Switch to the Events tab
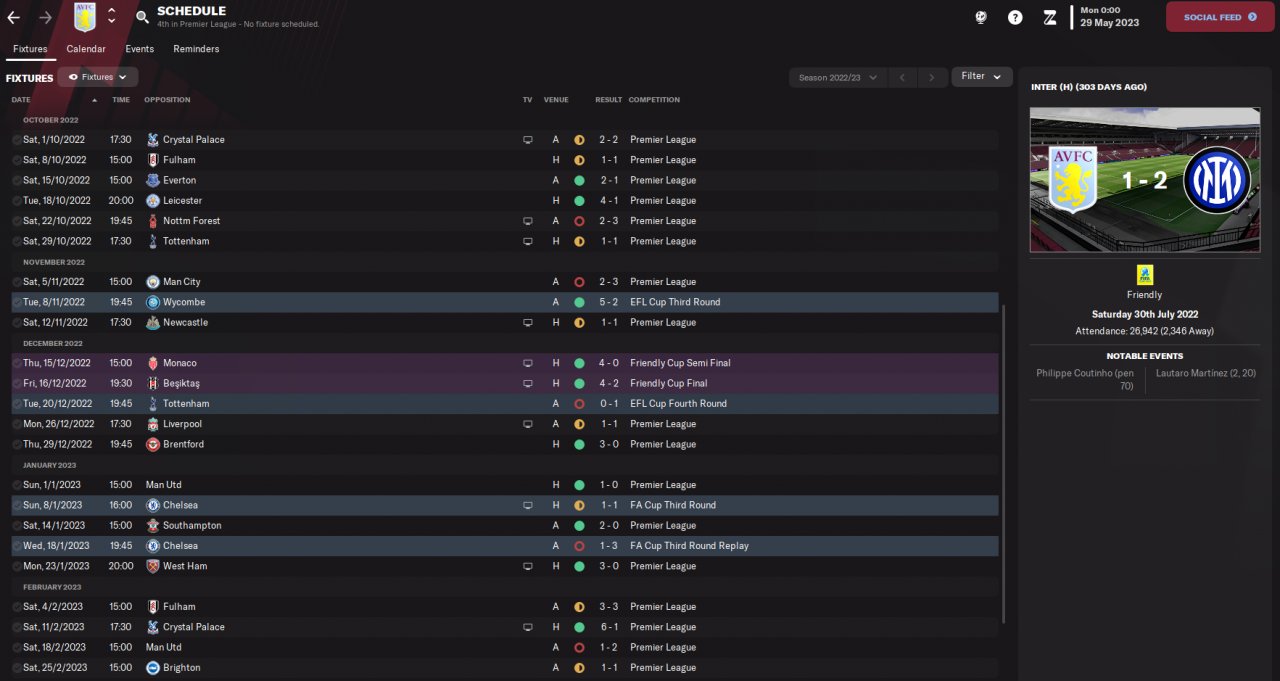The image size is (1280, 681). pyautogui.click(x=140, y=49)
